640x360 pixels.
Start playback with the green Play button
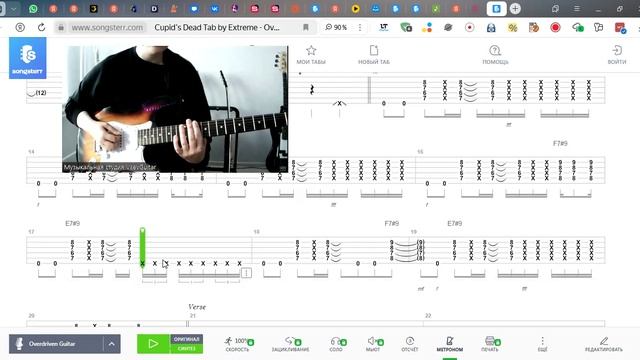coord(153,344)
